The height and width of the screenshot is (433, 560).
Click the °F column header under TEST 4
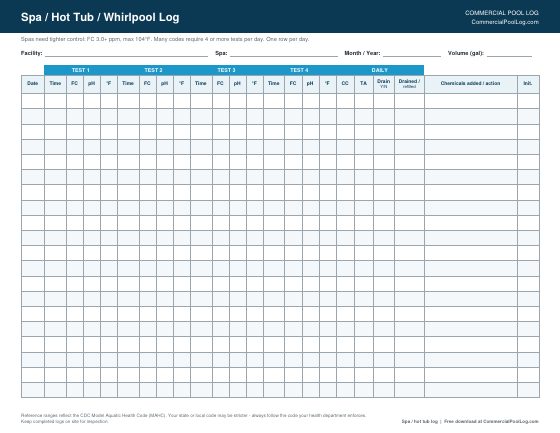click(x=328, y=84)
